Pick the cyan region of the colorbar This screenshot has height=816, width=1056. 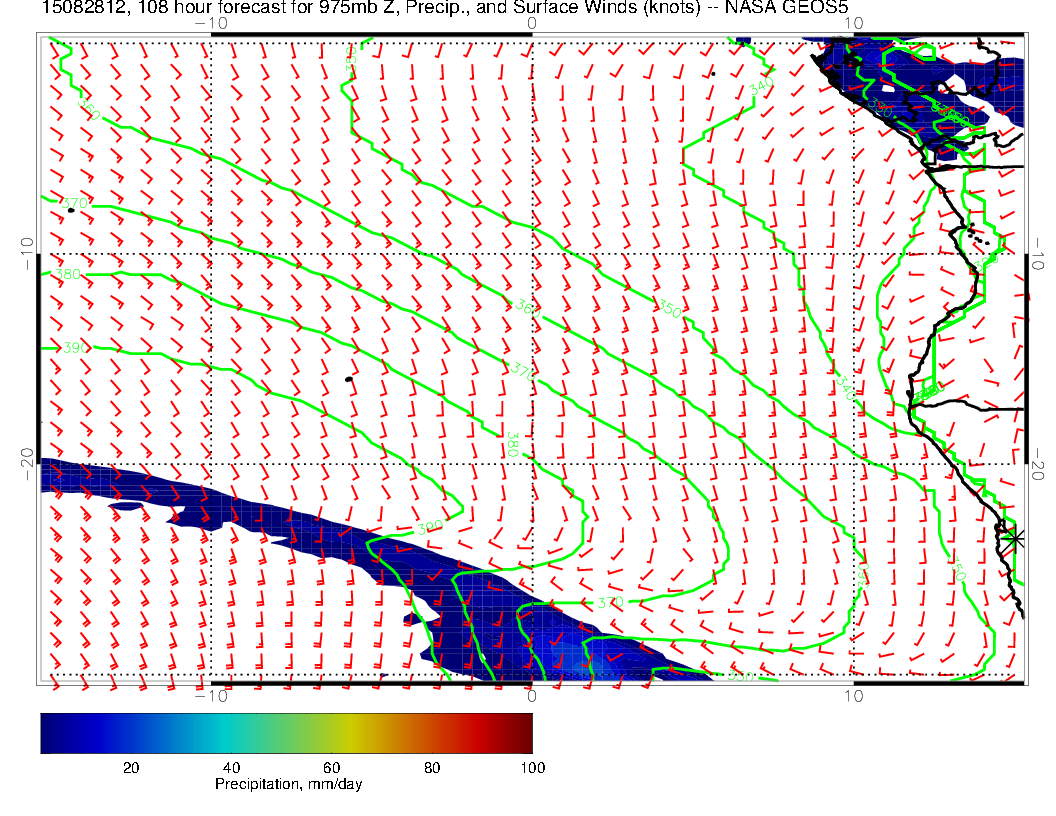(221, 733)
